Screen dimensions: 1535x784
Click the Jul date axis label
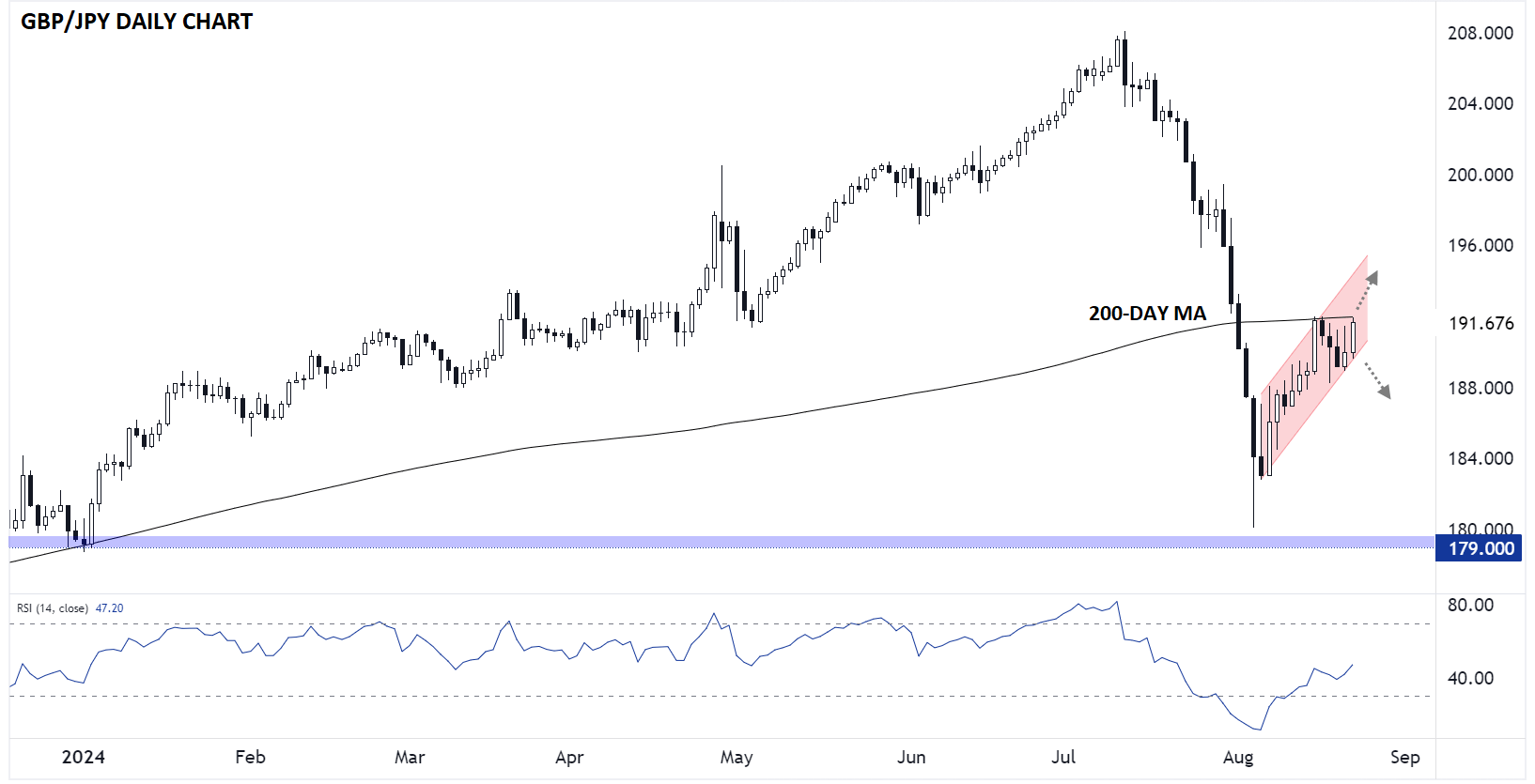1063,757
